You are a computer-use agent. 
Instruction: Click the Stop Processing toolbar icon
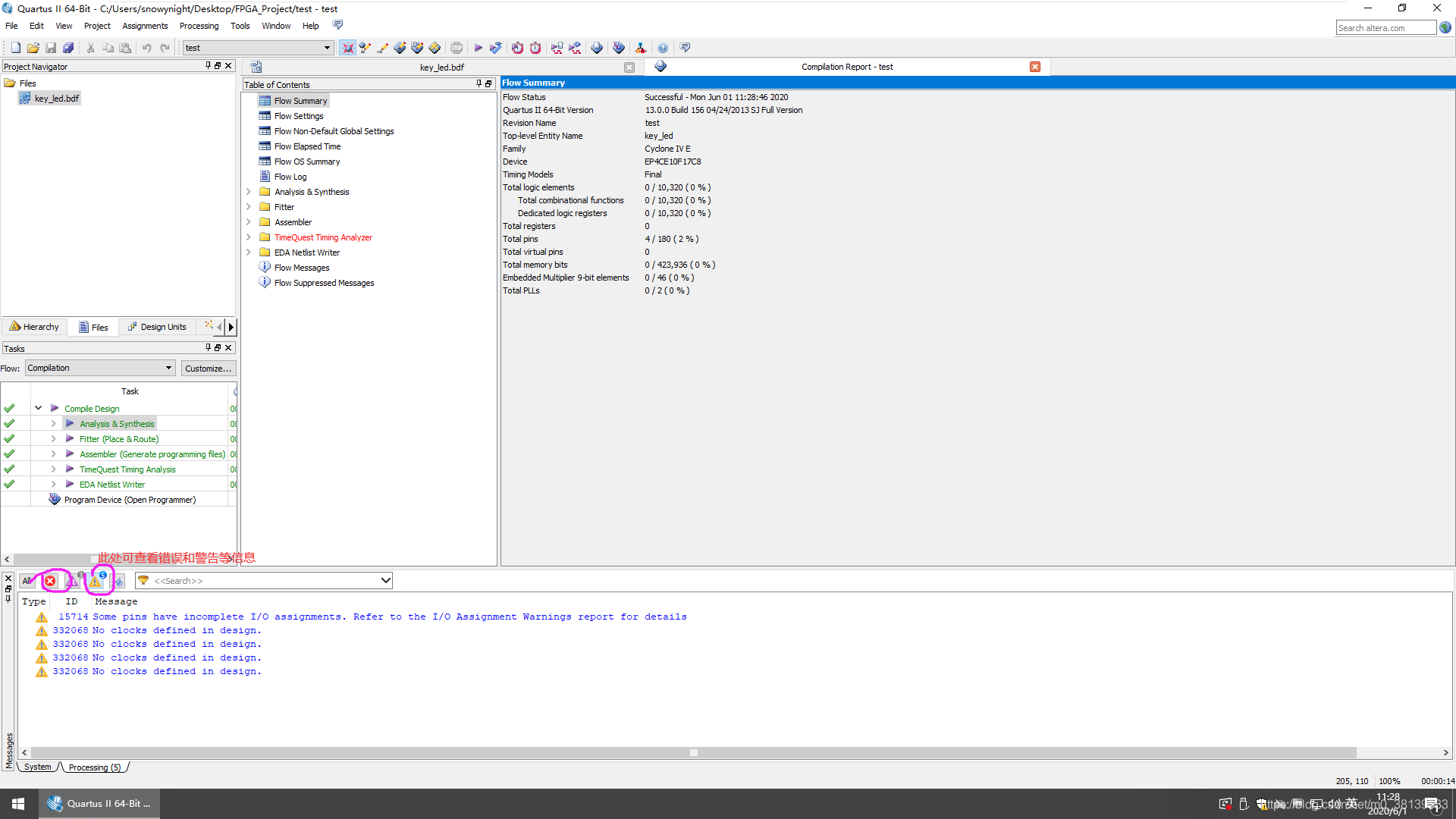(x=457, y=48)
